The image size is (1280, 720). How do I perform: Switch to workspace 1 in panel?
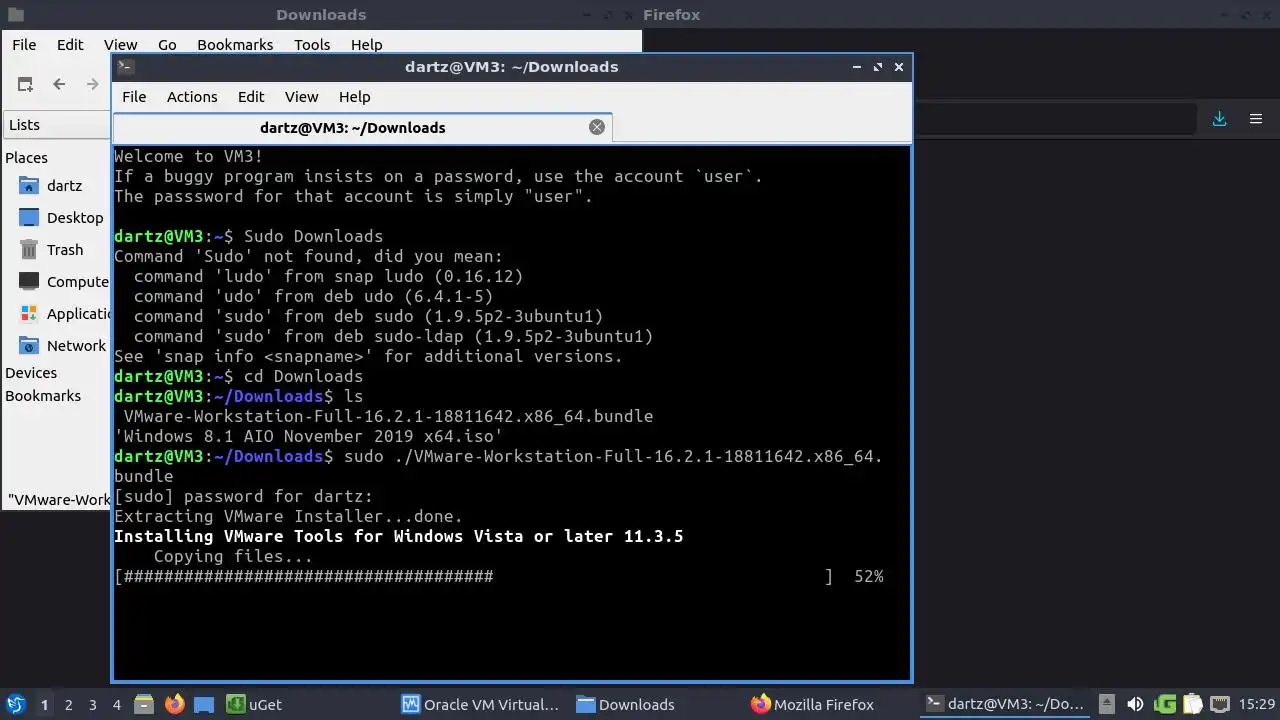(44, 705)
